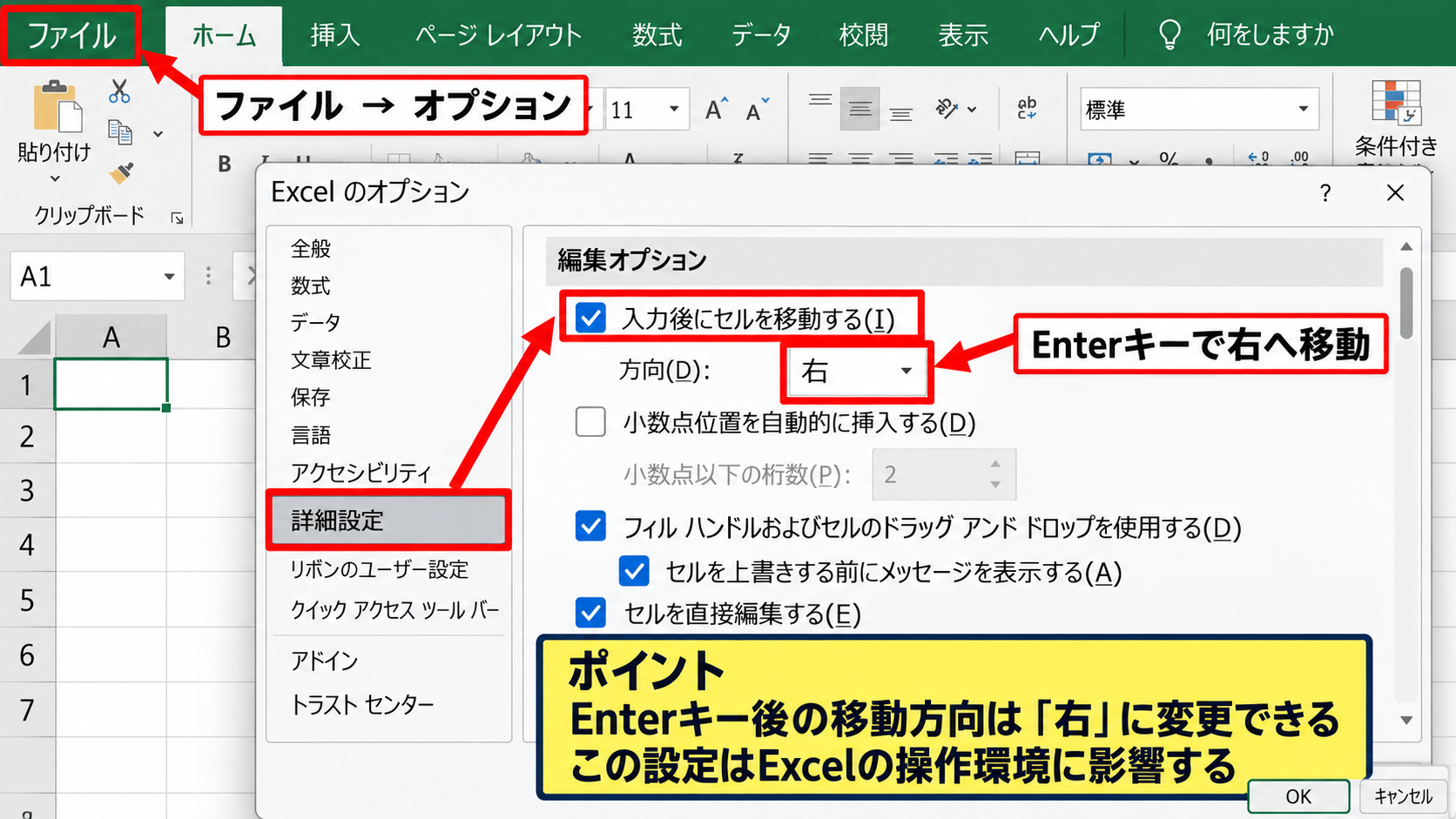This screenshot has height=819, width=1456.
Task: Click the options pane scroll down arrow
Action: (x=1406, y=720)
